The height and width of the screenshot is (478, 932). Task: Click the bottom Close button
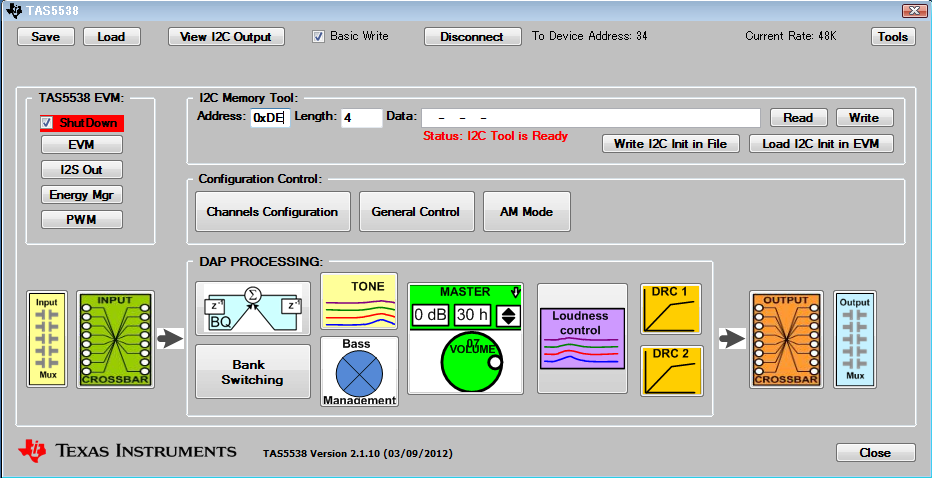pyautogui.click(x=876, y=452)
